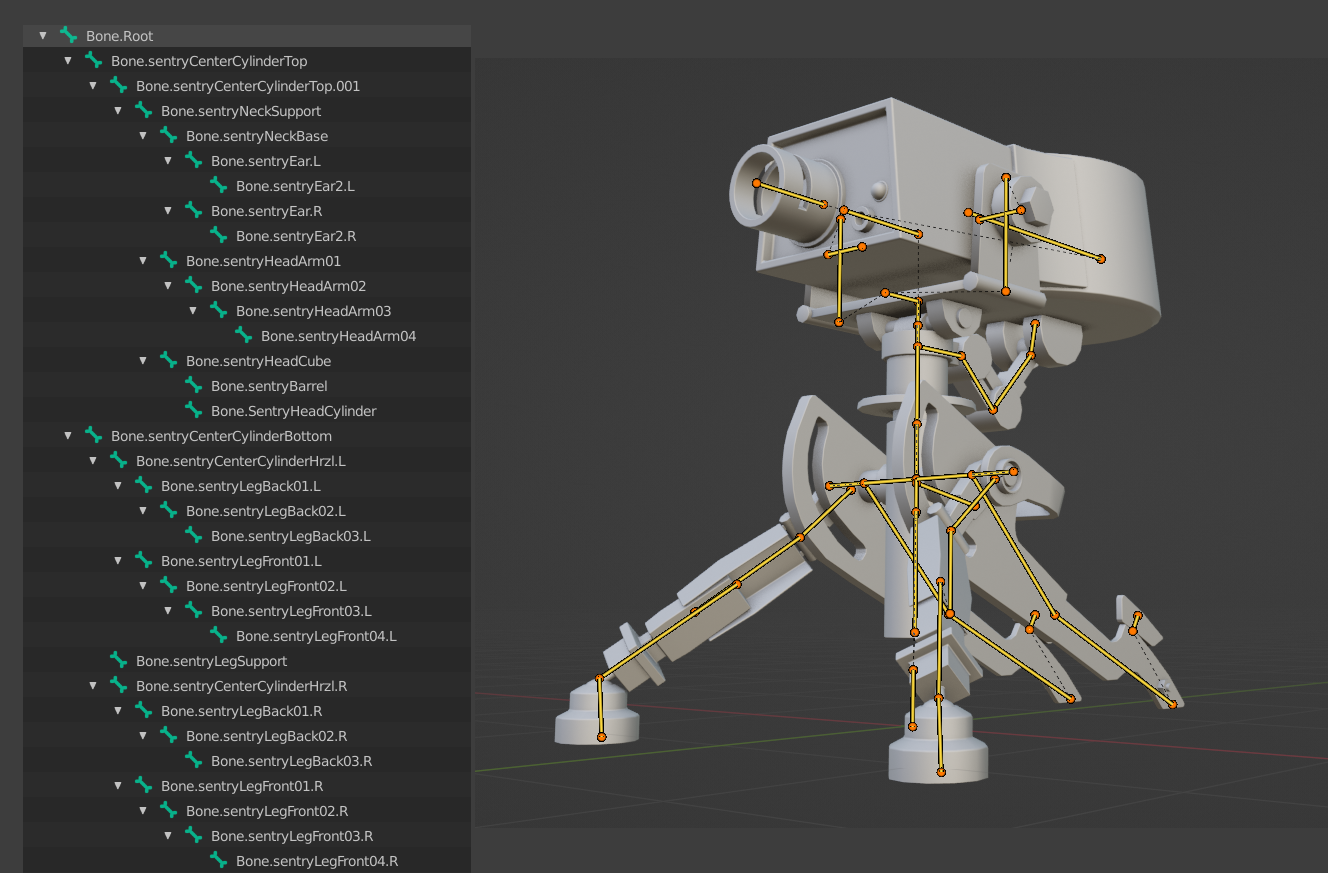
Task: Collapse the Bone.sentryLegFront03.L branch
Action: [168, 610]
